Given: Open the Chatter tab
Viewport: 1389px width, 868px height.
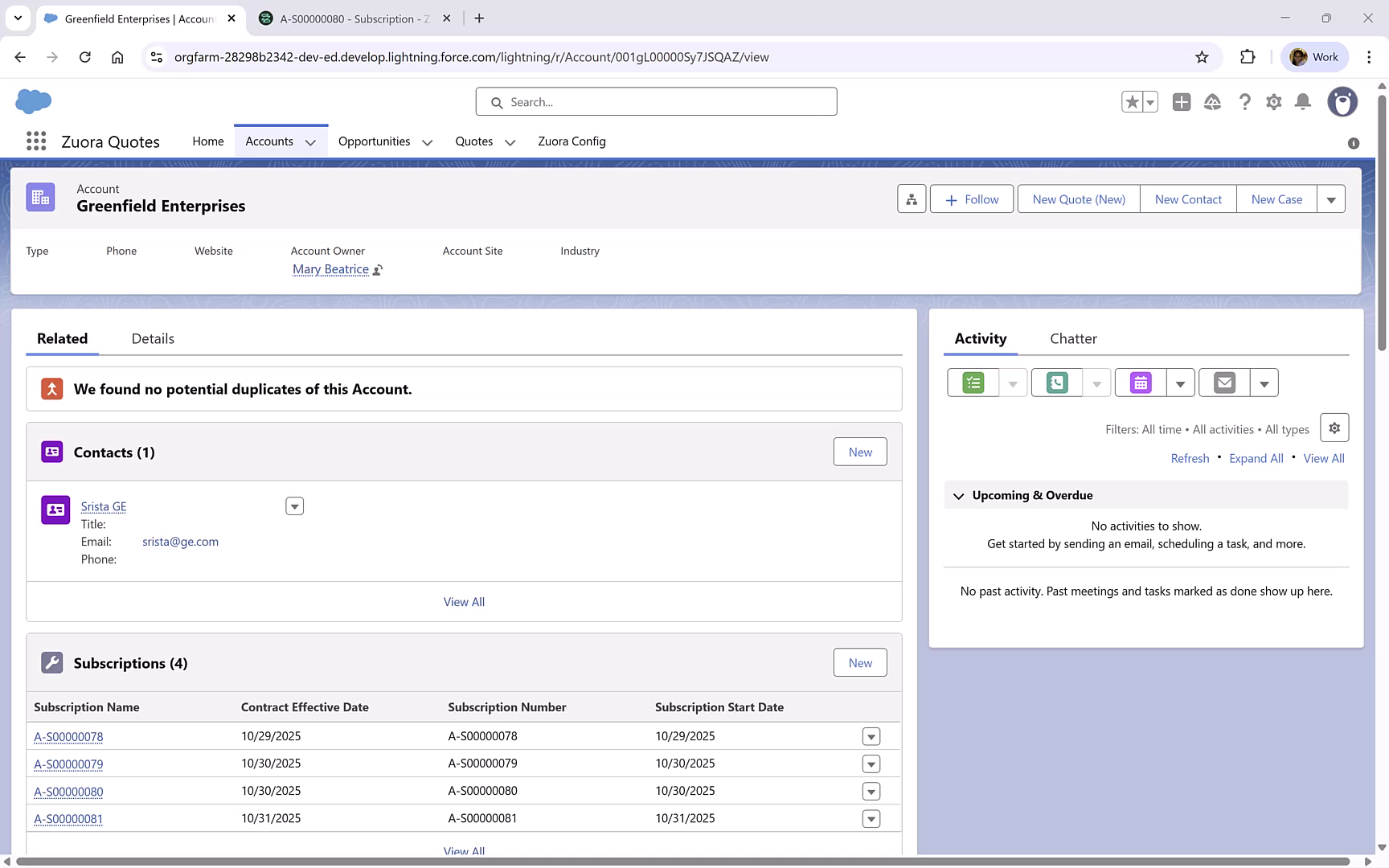Looking at the screenshot, I should tap(1073, 338).
